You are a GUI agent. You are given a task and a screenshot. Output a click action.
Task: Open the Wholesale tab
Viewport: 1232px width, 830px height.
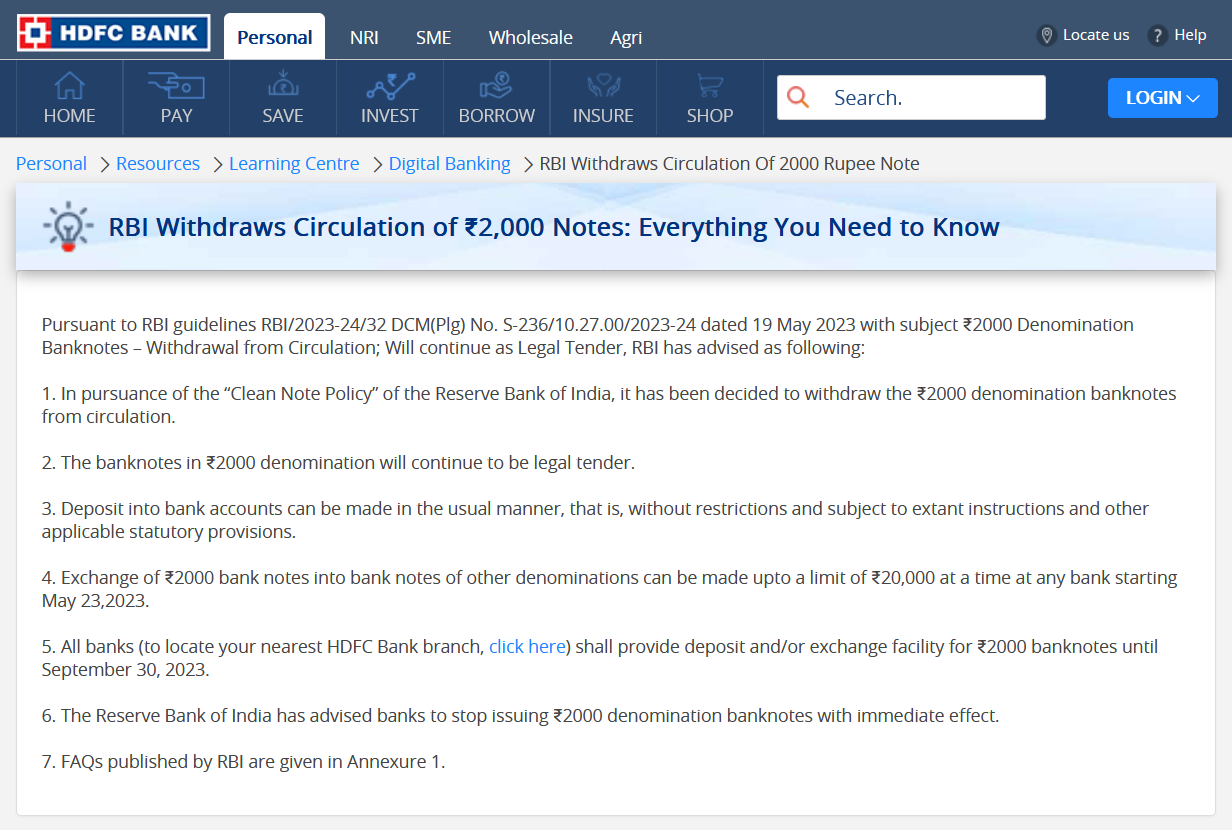pos(530,38)
